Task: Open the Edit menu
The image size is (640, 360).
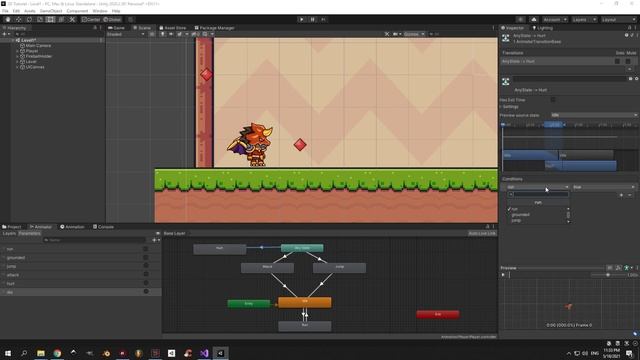Action: click(x=16, y=11)
